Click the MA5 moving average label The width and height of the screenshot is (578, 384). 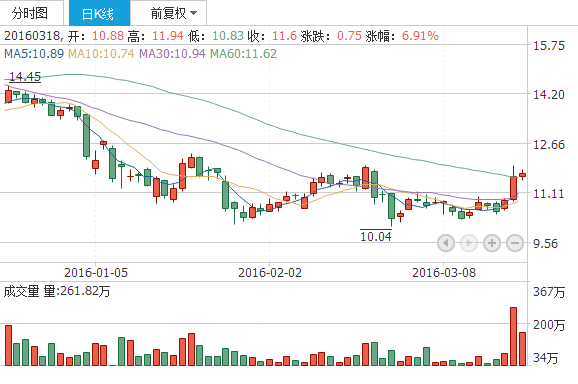click(x=34, y=54)
